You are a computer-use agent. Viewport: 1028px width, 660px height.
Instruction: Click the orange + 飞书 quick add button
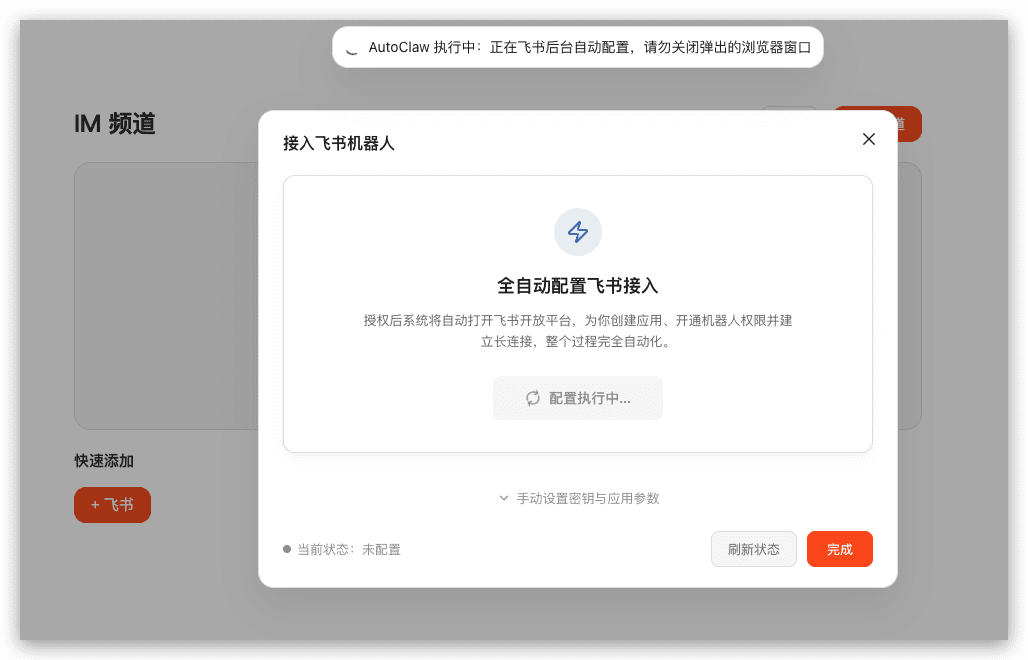[x=112, y=505]
